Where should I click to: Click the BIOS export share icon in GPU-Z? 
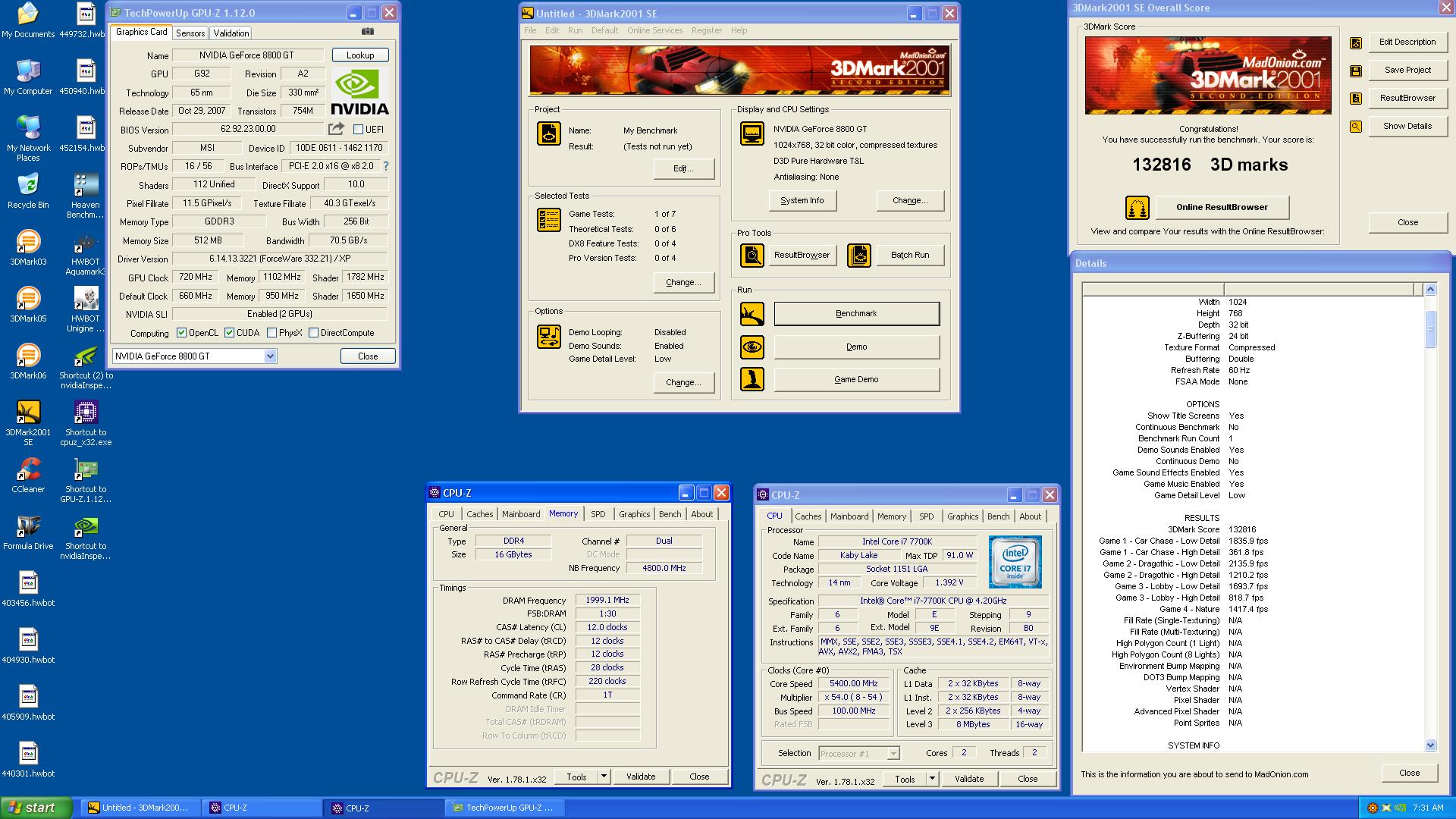point(336,129)
